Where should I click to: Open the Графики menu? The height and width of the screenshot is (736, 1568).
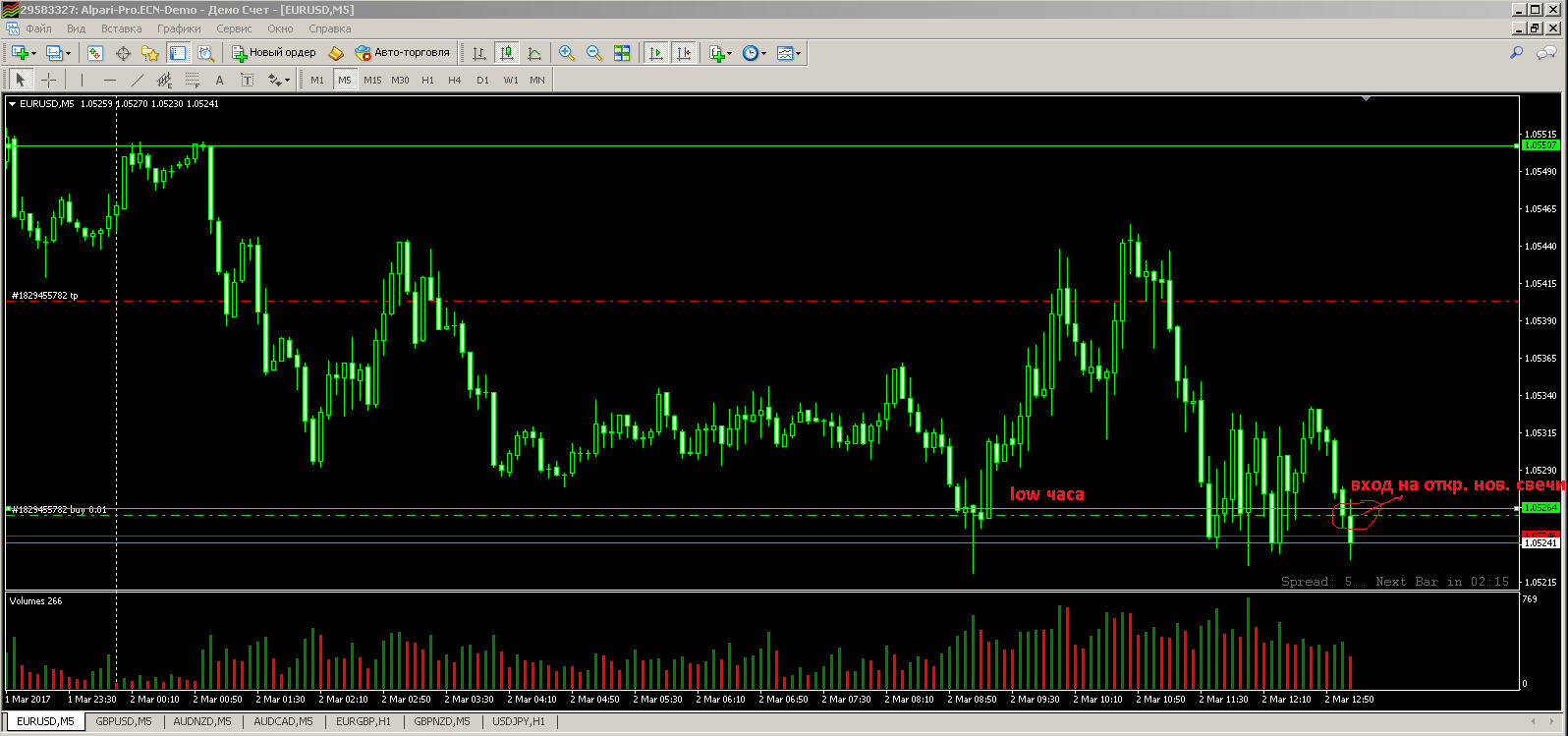click(x=179, y=28)
